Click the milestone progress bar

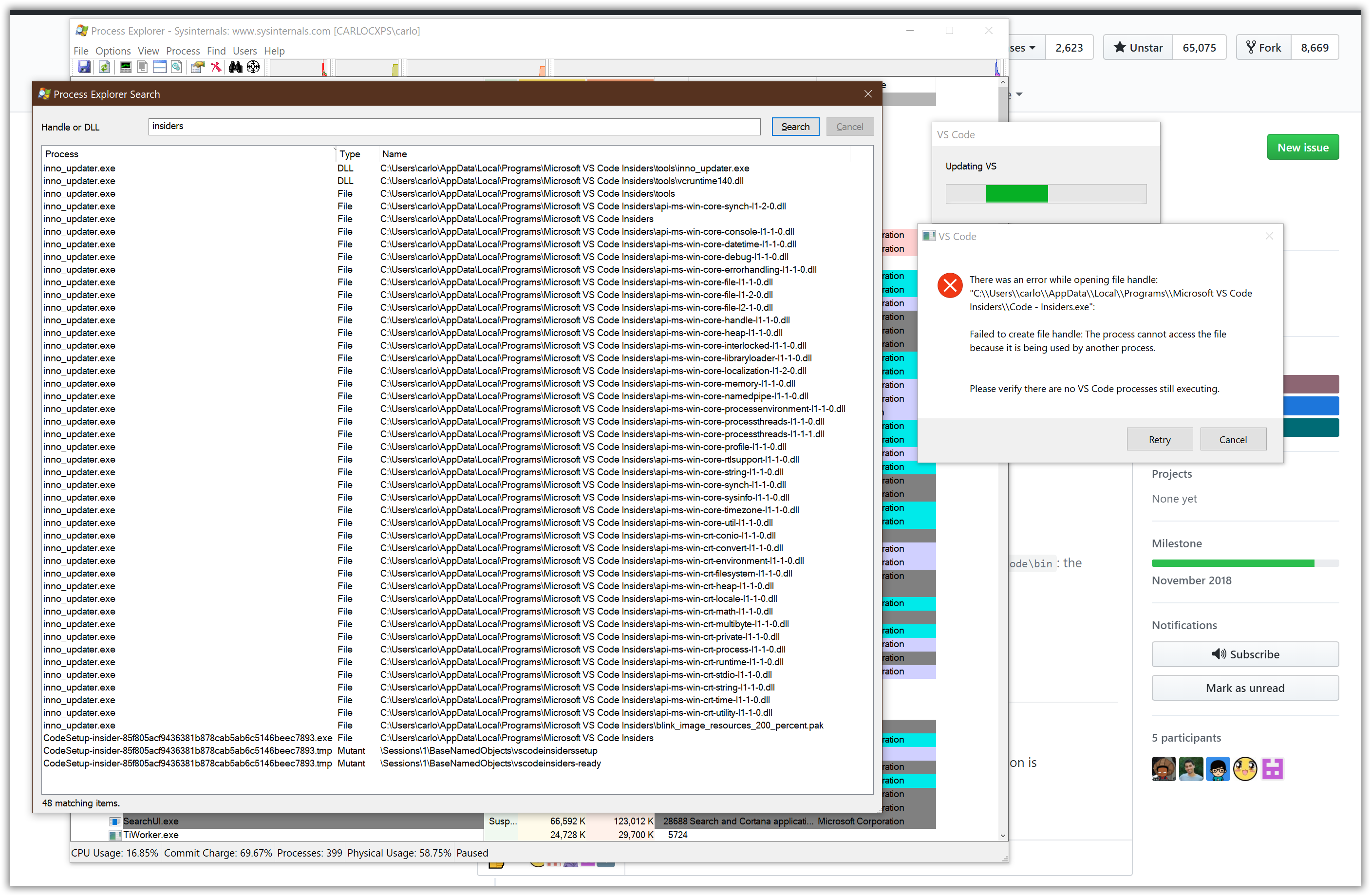click(1245, 563)
